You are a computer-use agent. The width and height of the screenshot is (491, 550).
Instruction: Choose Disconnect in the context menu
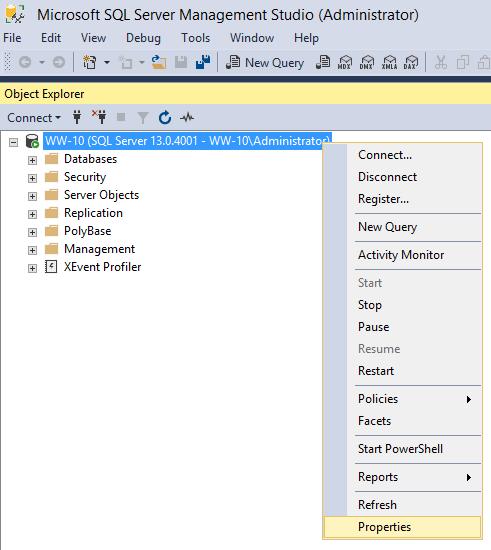pos(402,177)
